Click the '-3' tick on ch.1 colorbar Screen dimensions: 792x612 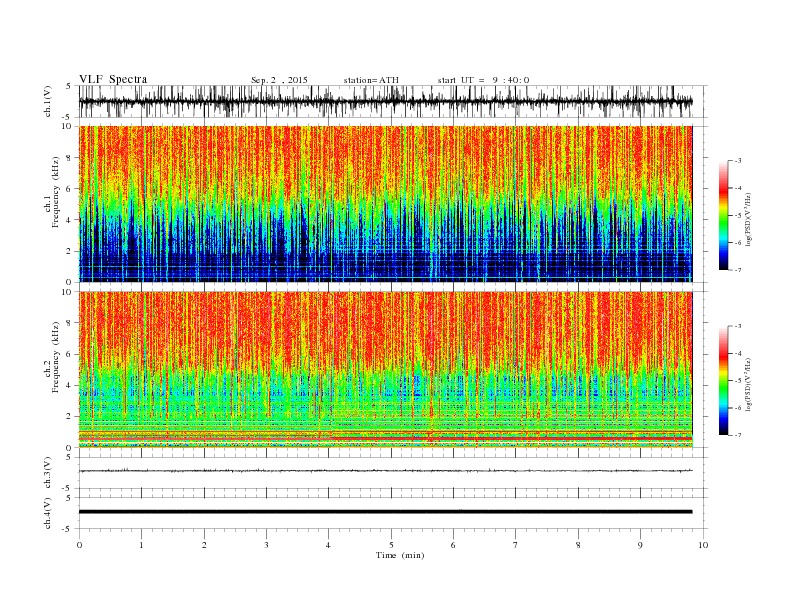(x=738, y=161)
